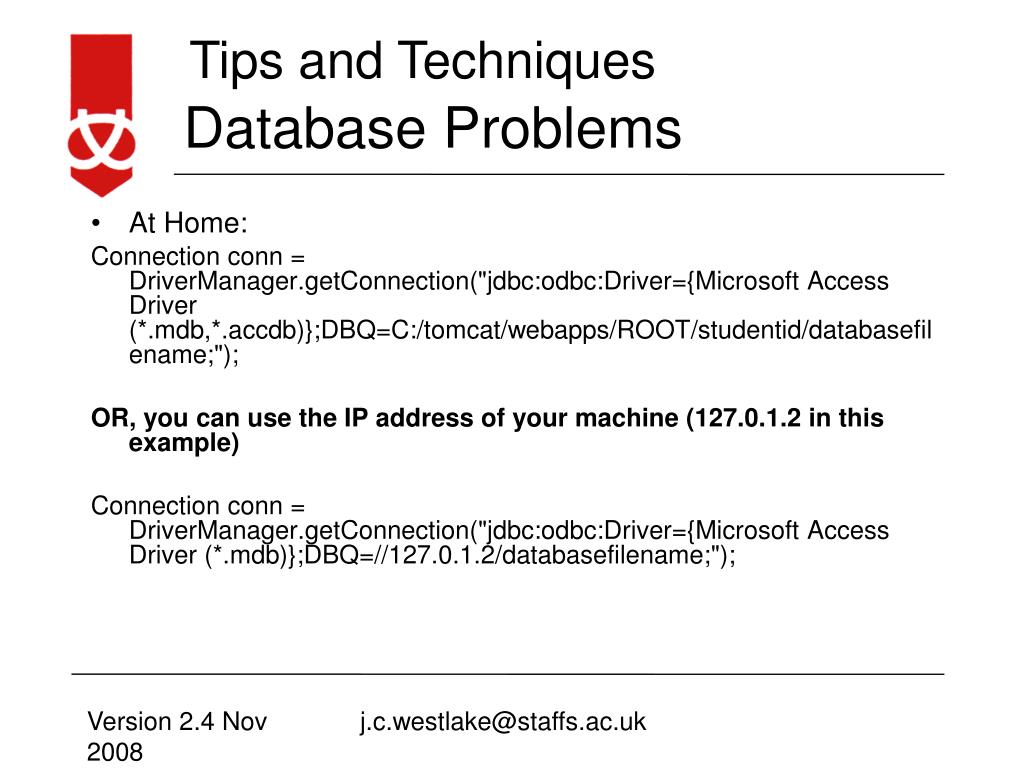
Task: Click the '2008' year in the footer
Action: pyautogui.click(x=115, y=752)
